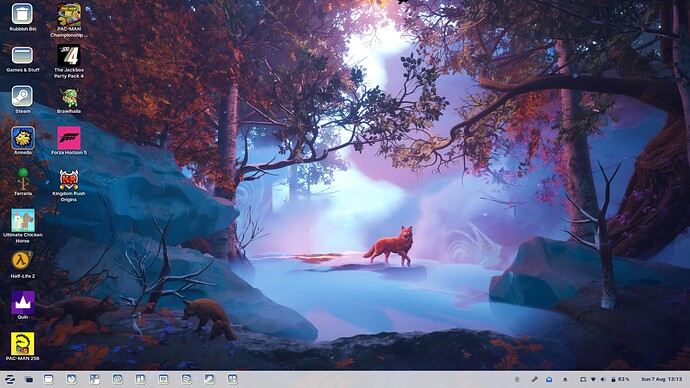
Task: Launch Forza Horizon 5 shortcut
Action: click(69, 141)
